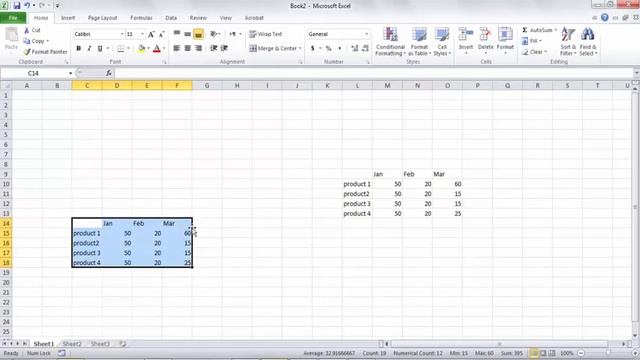Open the Calibri font name dropdown

[122, 34]
